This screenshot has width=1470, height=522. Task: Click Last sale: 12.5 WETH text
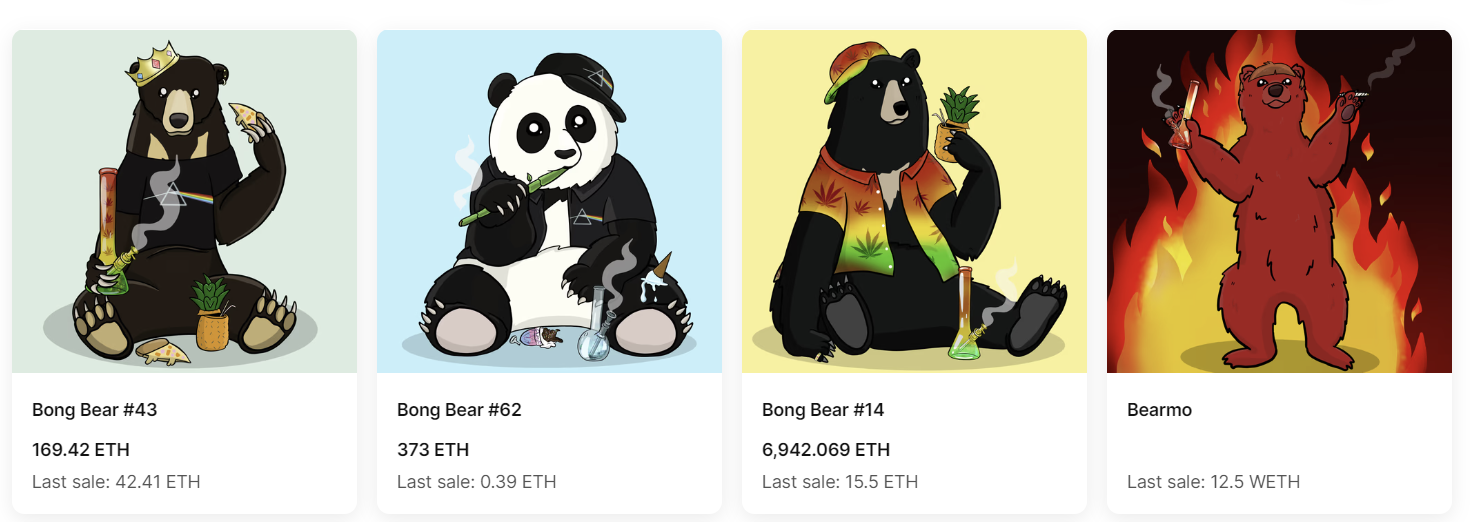pos(1214,482)
